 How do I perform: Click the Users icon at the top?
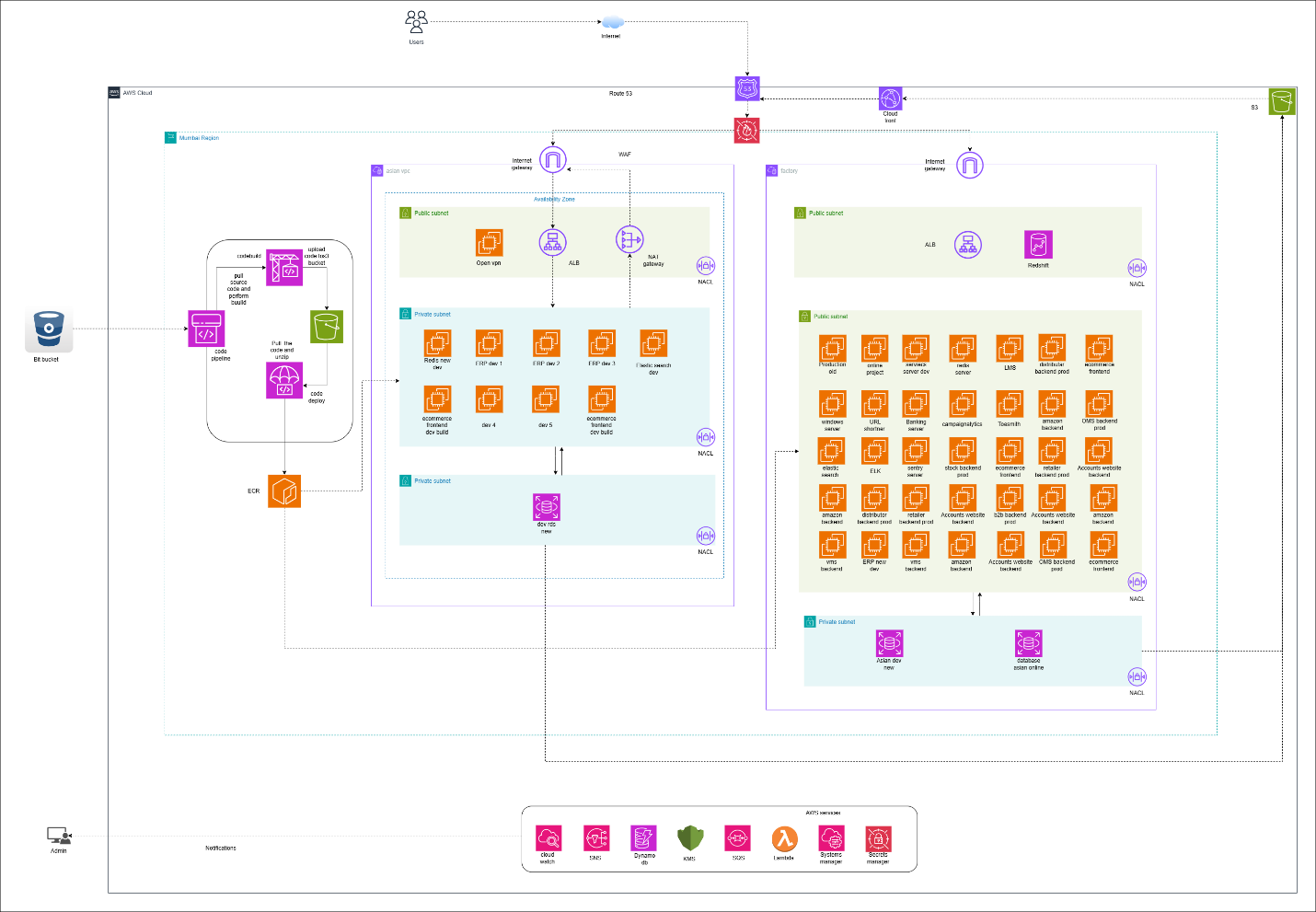coord(416,21)
